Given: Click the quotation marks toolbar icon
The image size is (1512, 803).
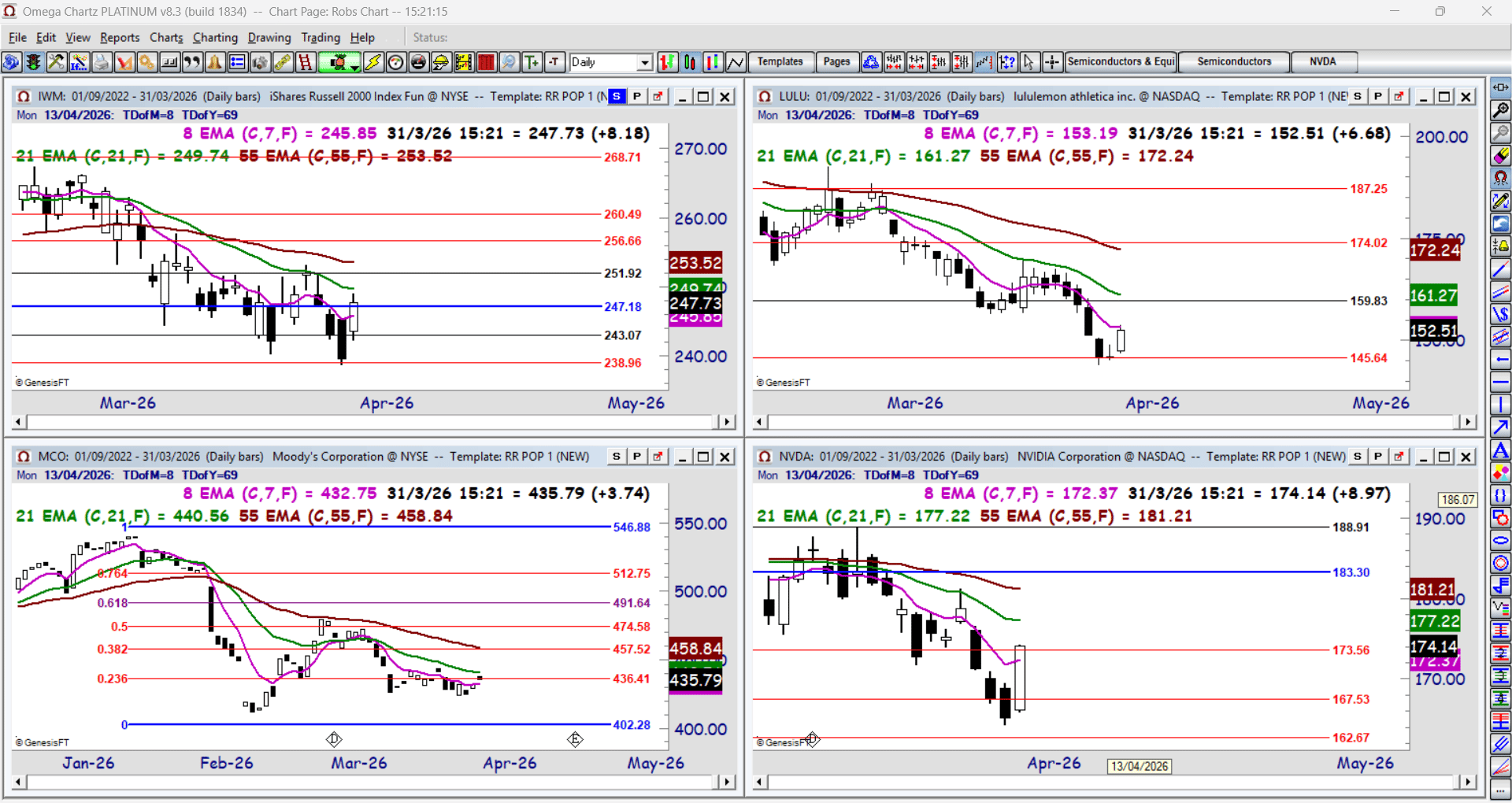Looking at the screenshot, I should click(x=192, y=62).
